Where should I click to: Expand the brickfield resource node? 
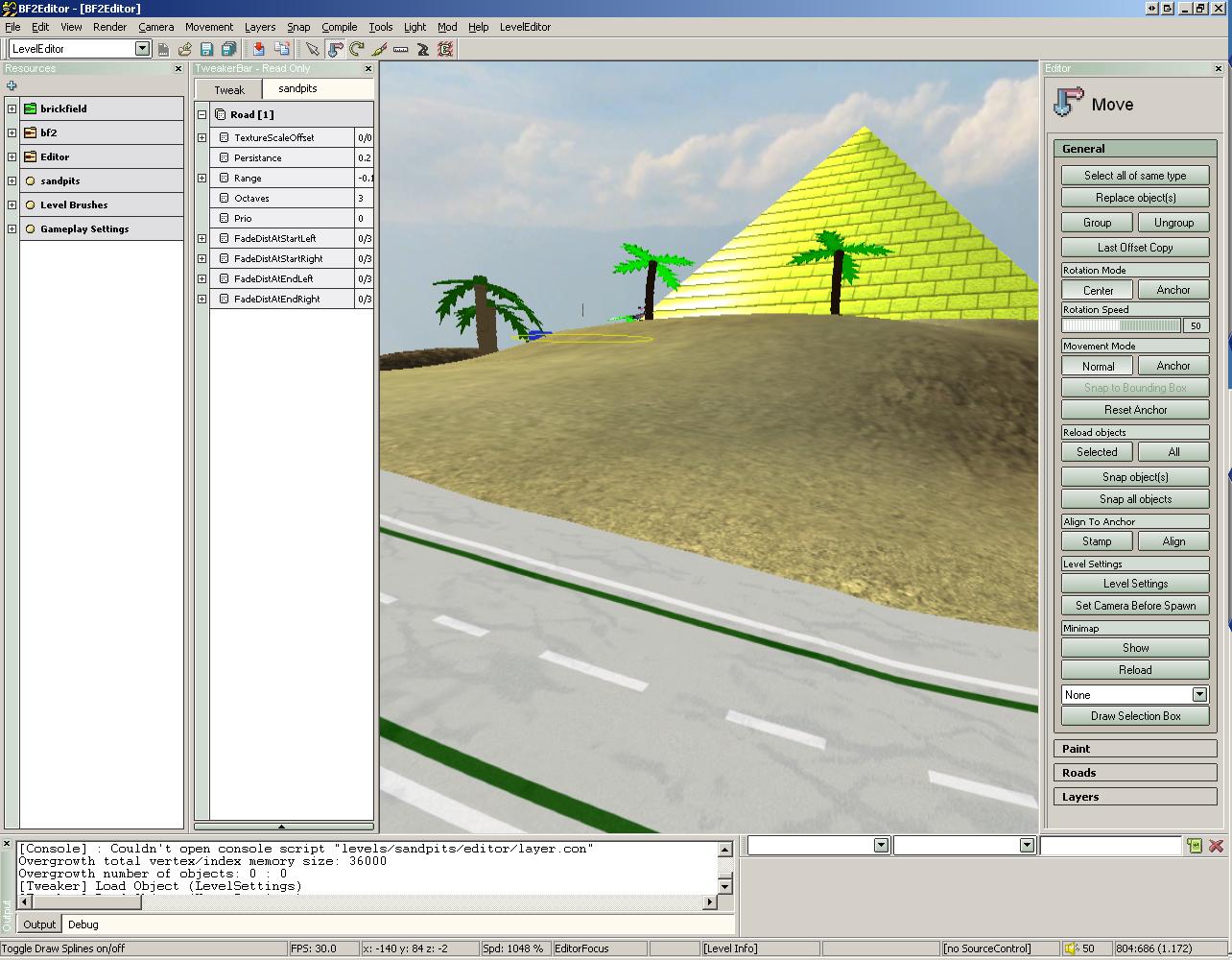pos(12,108)
